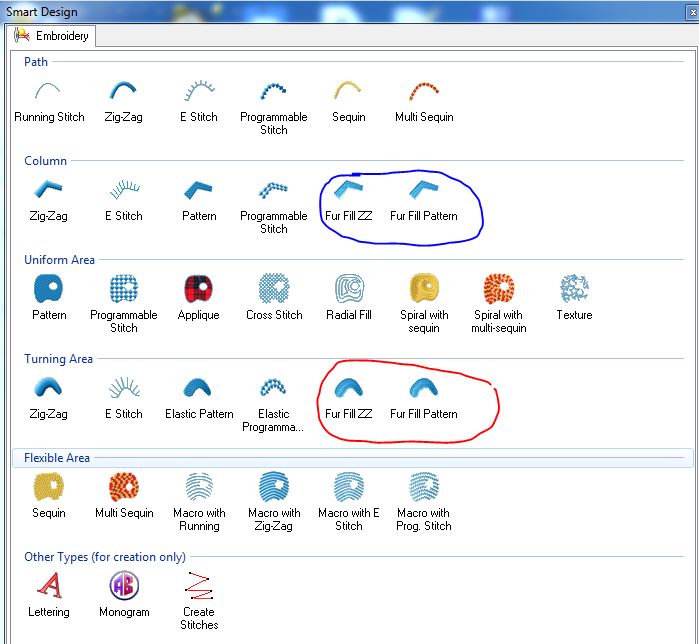Select the Path Running Stitch icon

pos(48,90)
